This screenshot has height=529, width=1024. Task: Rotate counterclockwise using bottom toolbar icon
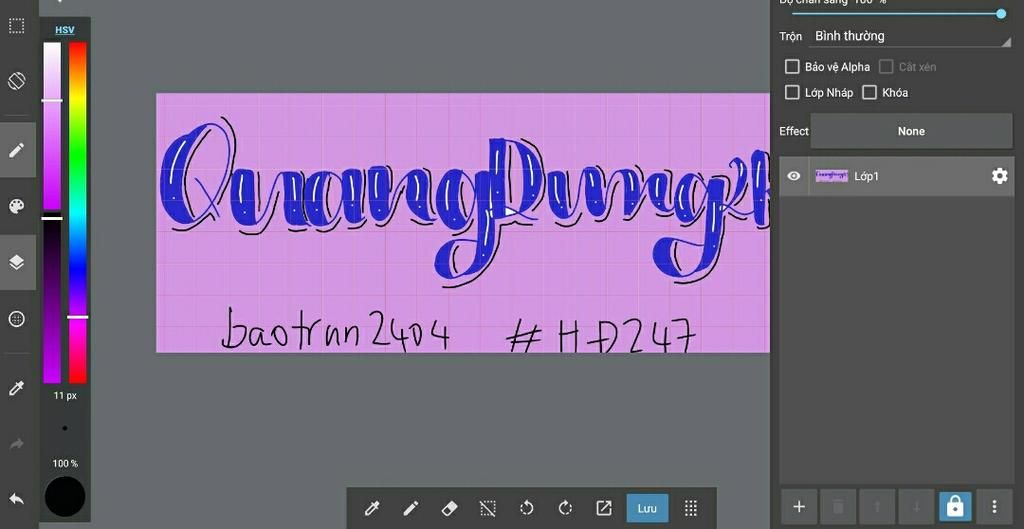(x=526, y=508)
